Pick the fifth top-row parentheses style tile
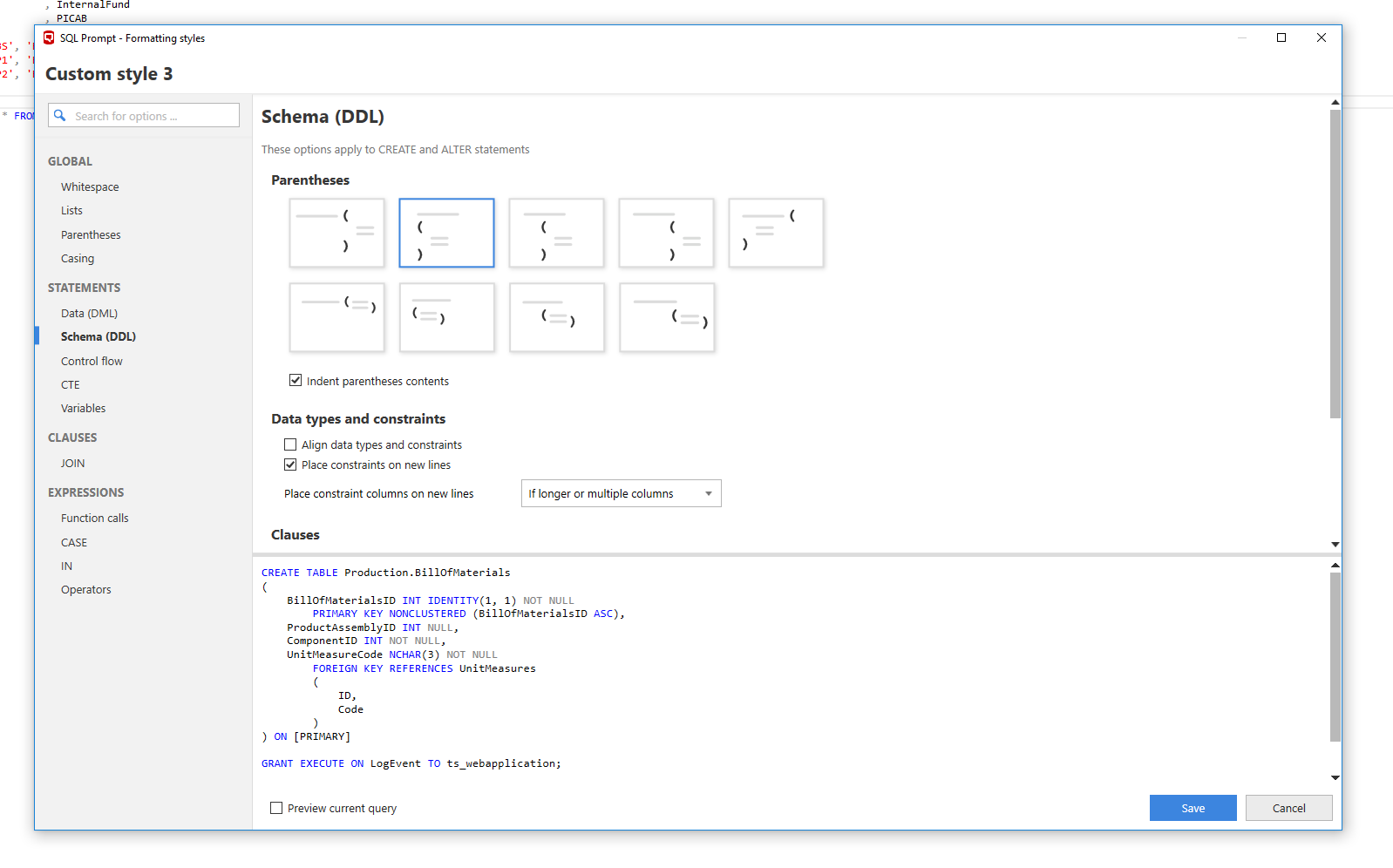Viewport: 1393px width, 868px height. [776, 233]
